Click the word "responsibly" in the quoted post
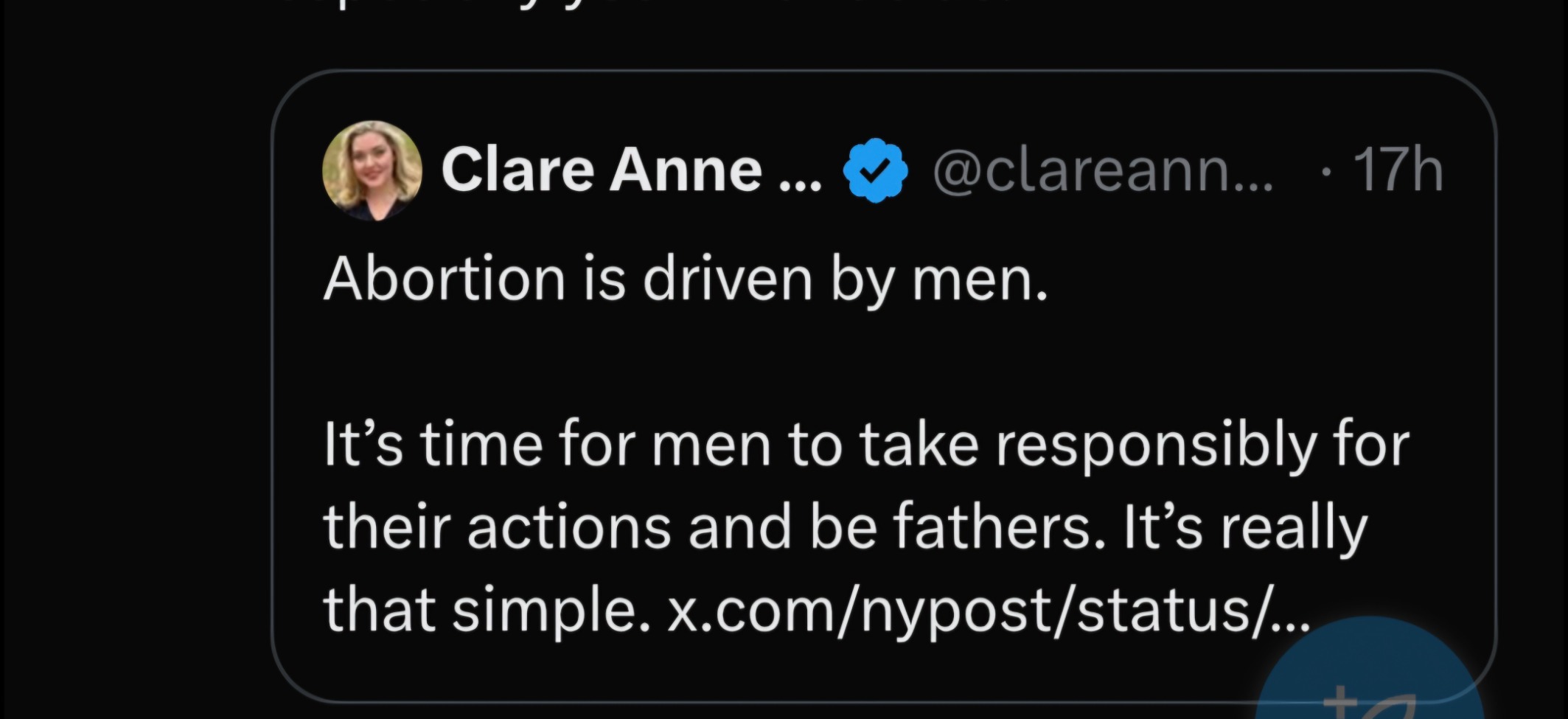The width and height of the screenshot is (1568, 719). pyautogui.click(x=1154, y=447)
